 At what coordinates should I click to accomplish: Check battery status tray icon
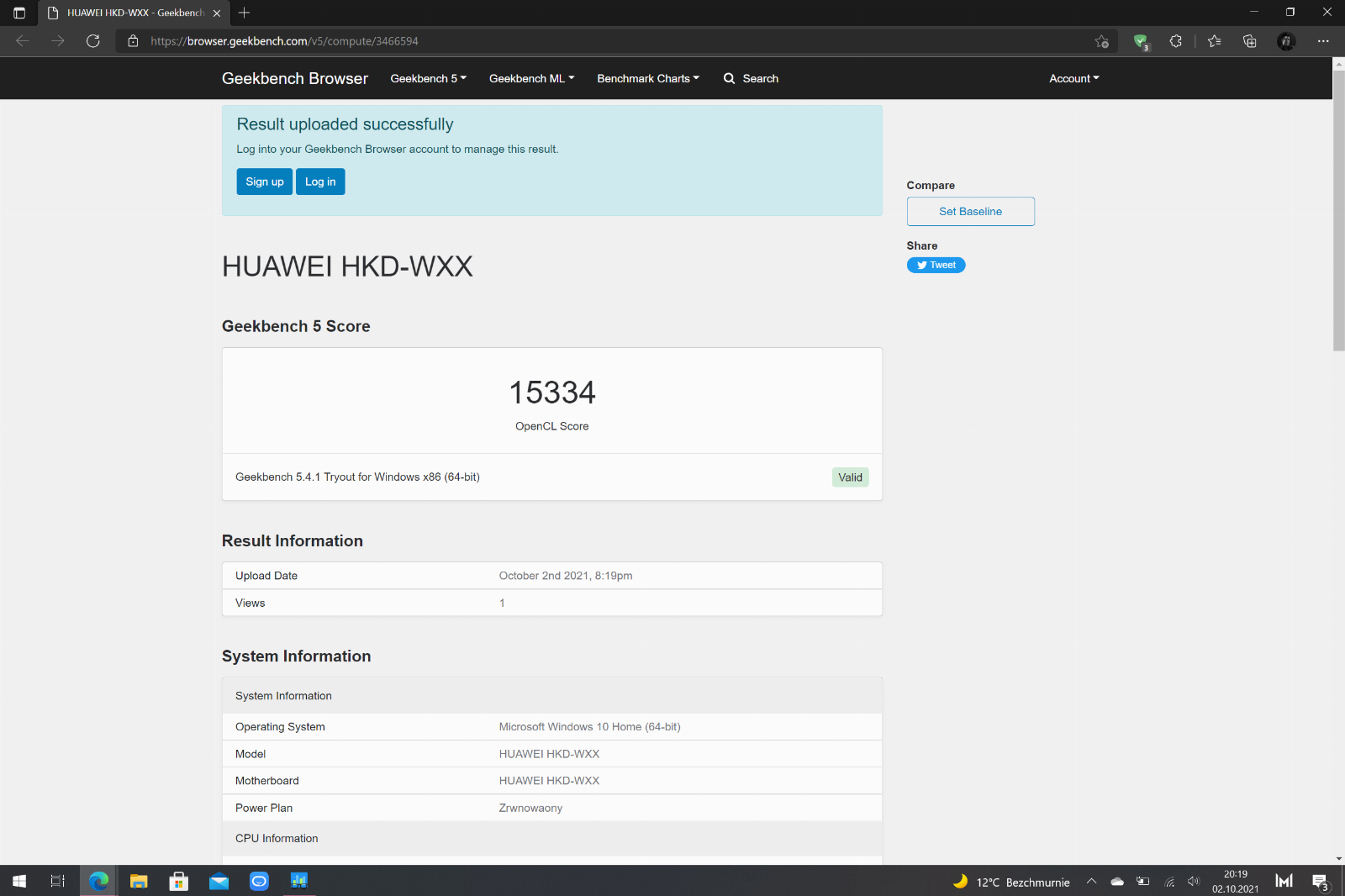pyautogui.click(x=1142, y=882)
